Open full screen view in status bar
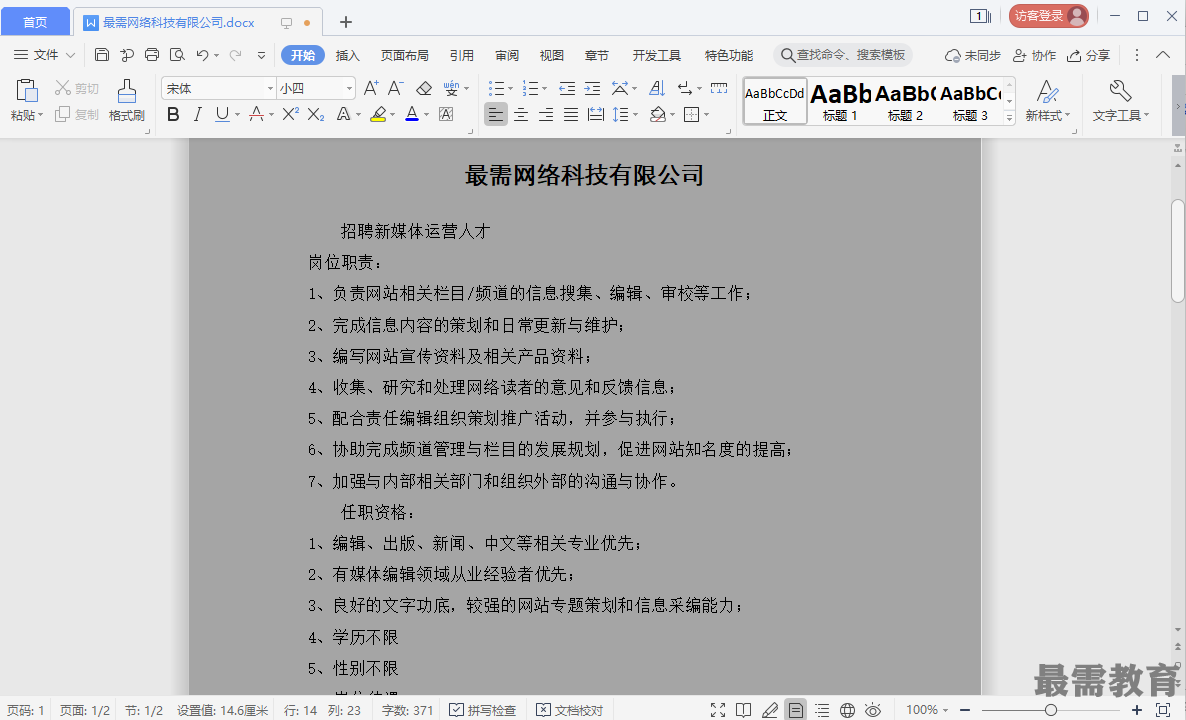 (718, 710)
